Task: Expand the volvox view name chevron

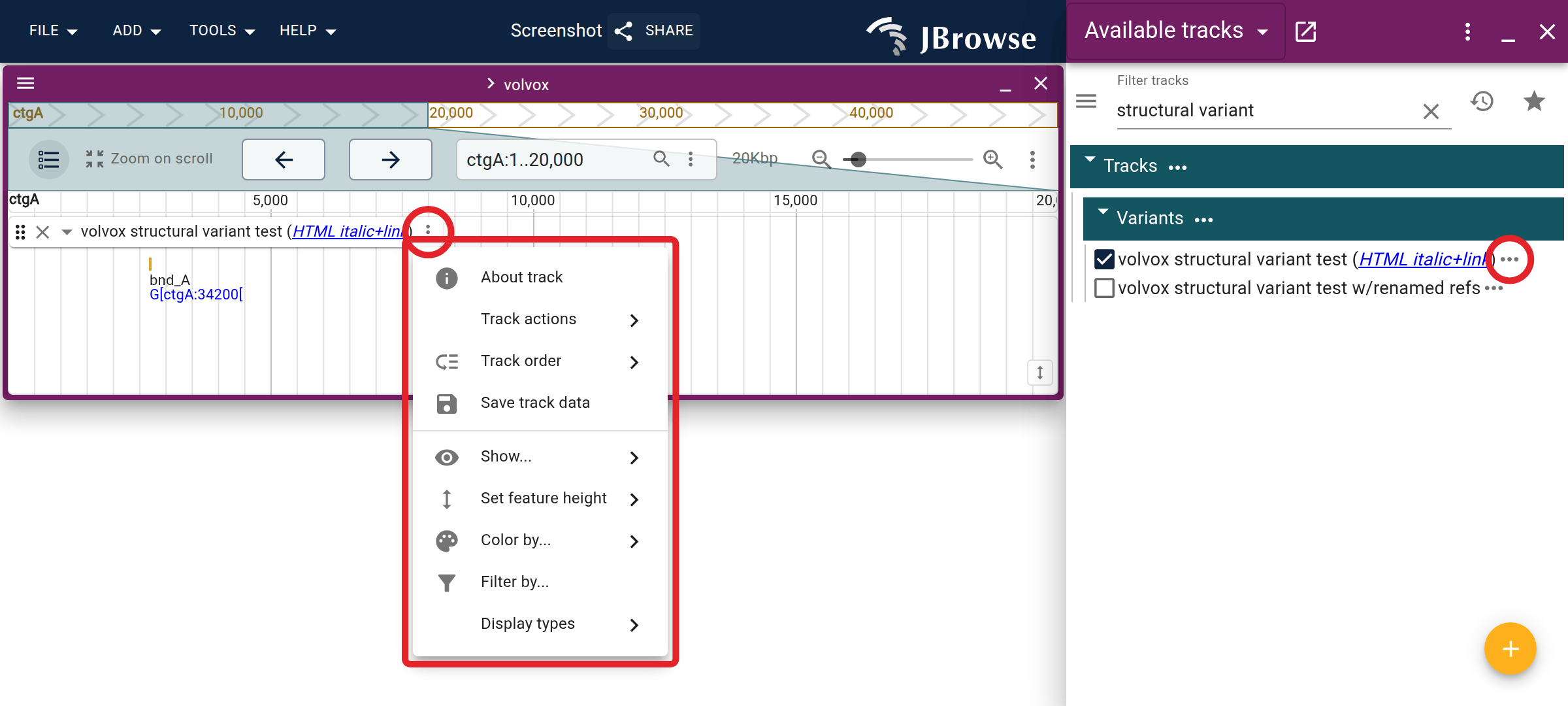Action: coord(491,83)
